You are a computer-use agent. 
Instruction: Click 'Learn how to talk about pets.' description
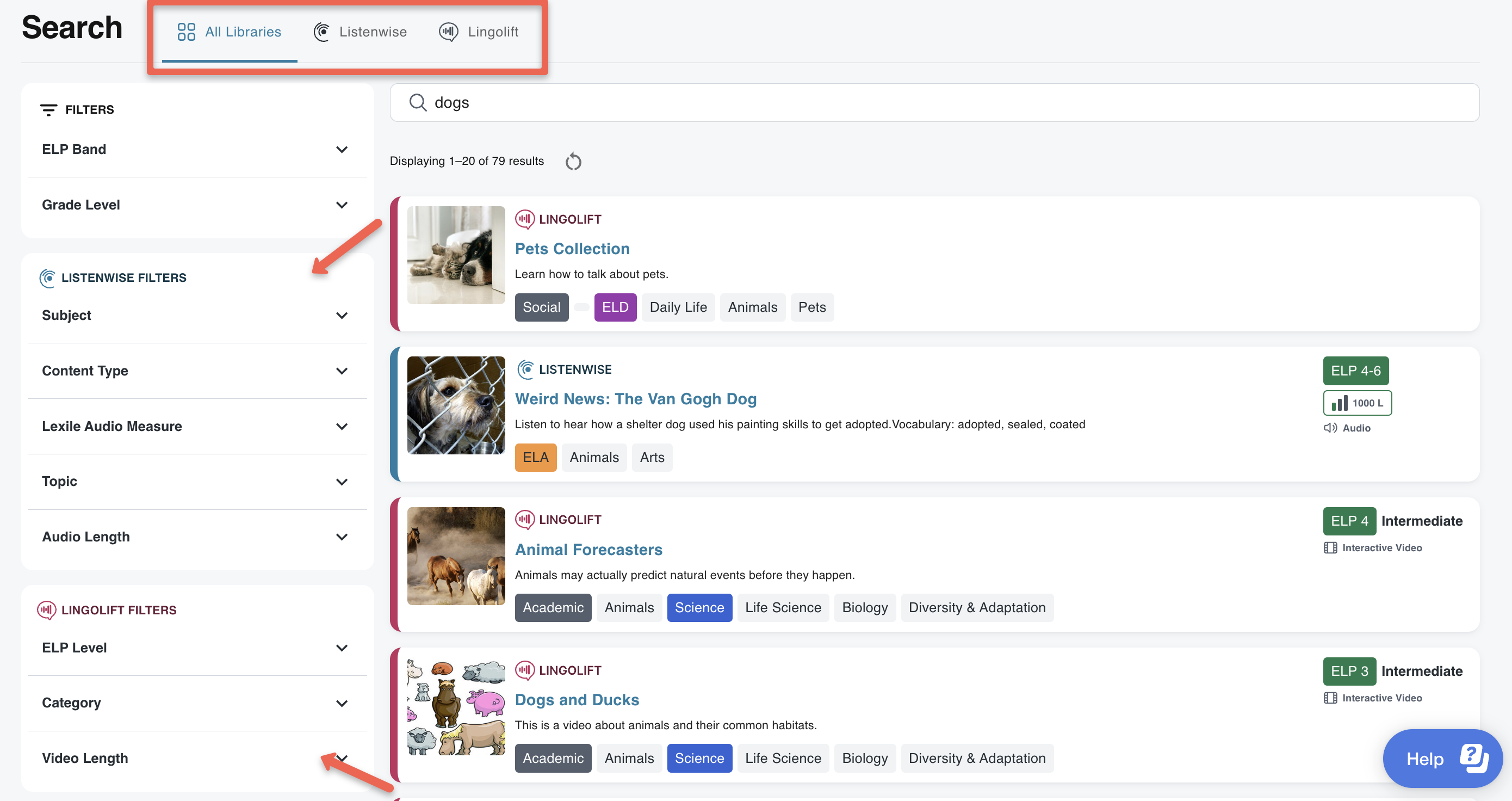592,274
